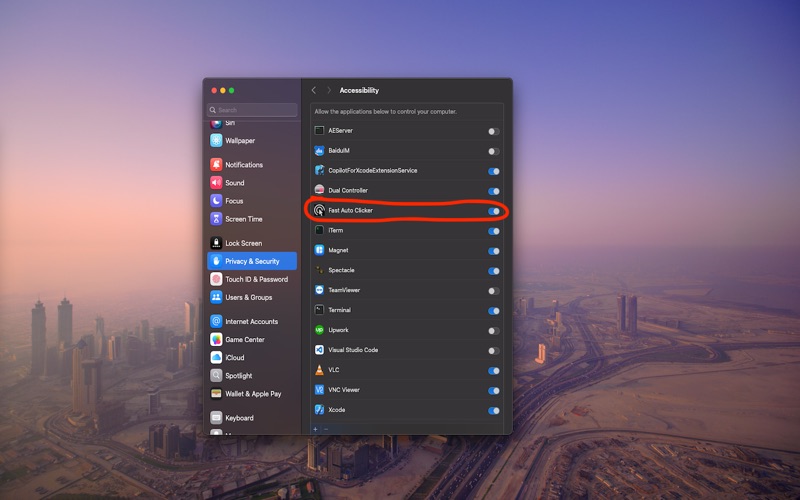Disable VNC Viewer switch
800x500 pixels.
[x=493, y=390]
